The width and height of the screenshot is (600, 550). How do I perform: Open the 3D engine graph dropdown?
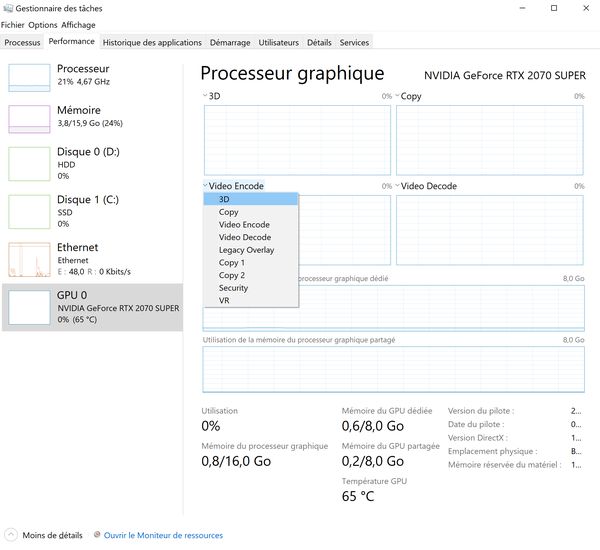coord(212,96)
